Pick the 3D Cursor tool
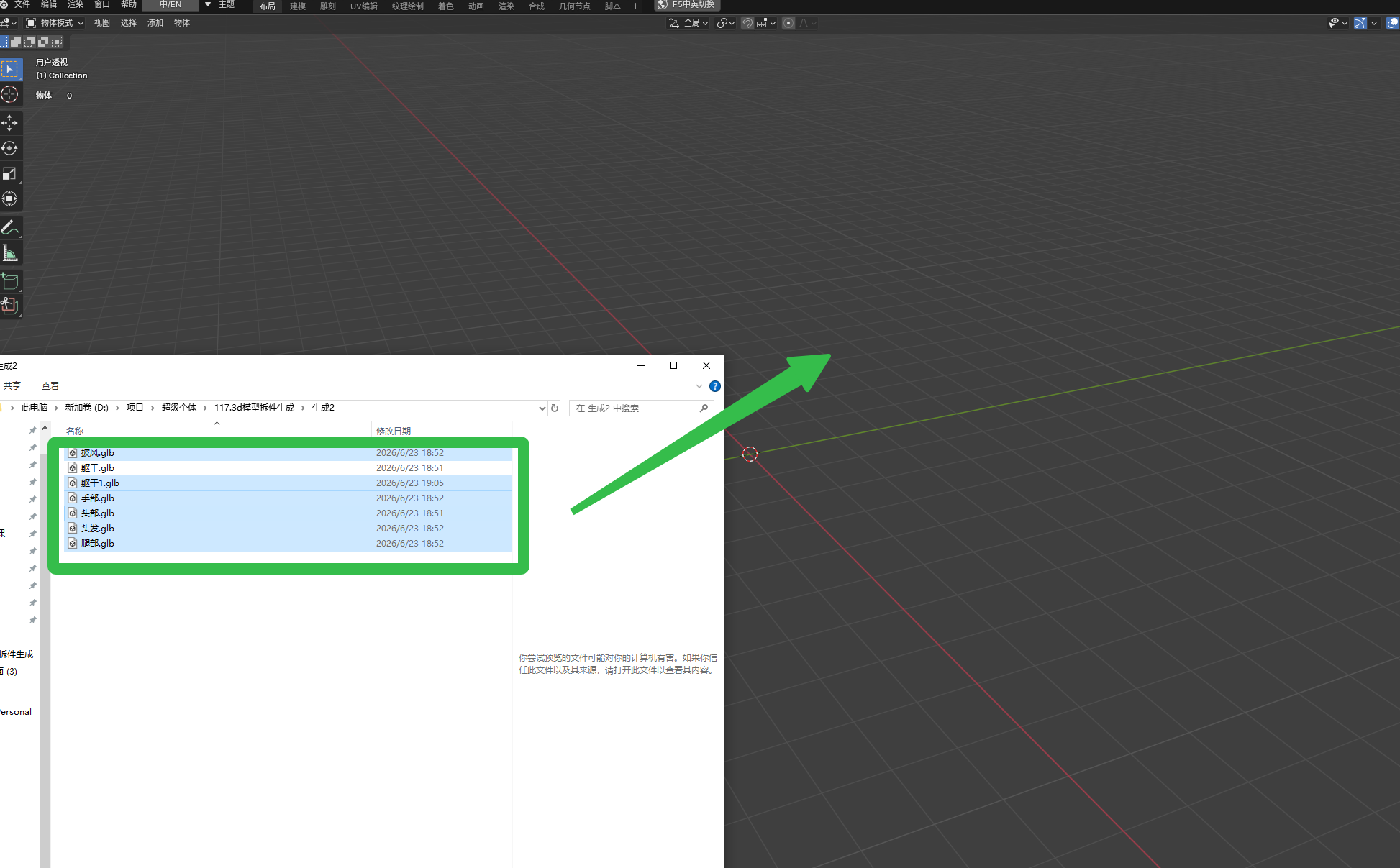The height and width of the screenshot is (868, 1400). pyautogui.click(x=9, y=94)
